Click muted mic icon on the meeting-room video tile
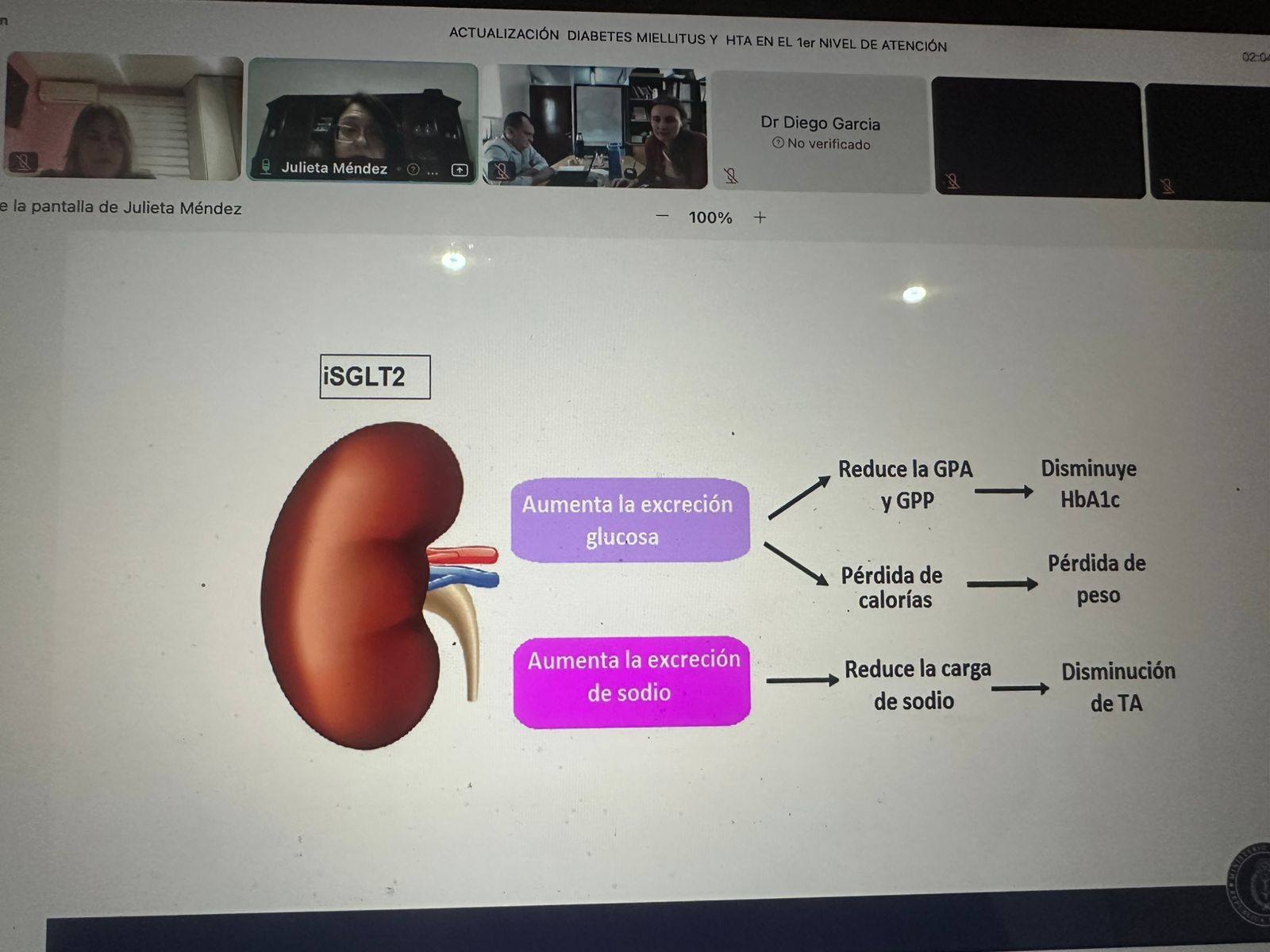The width and height of the screenshot is (1270, 952). click(x=501, y=171)
